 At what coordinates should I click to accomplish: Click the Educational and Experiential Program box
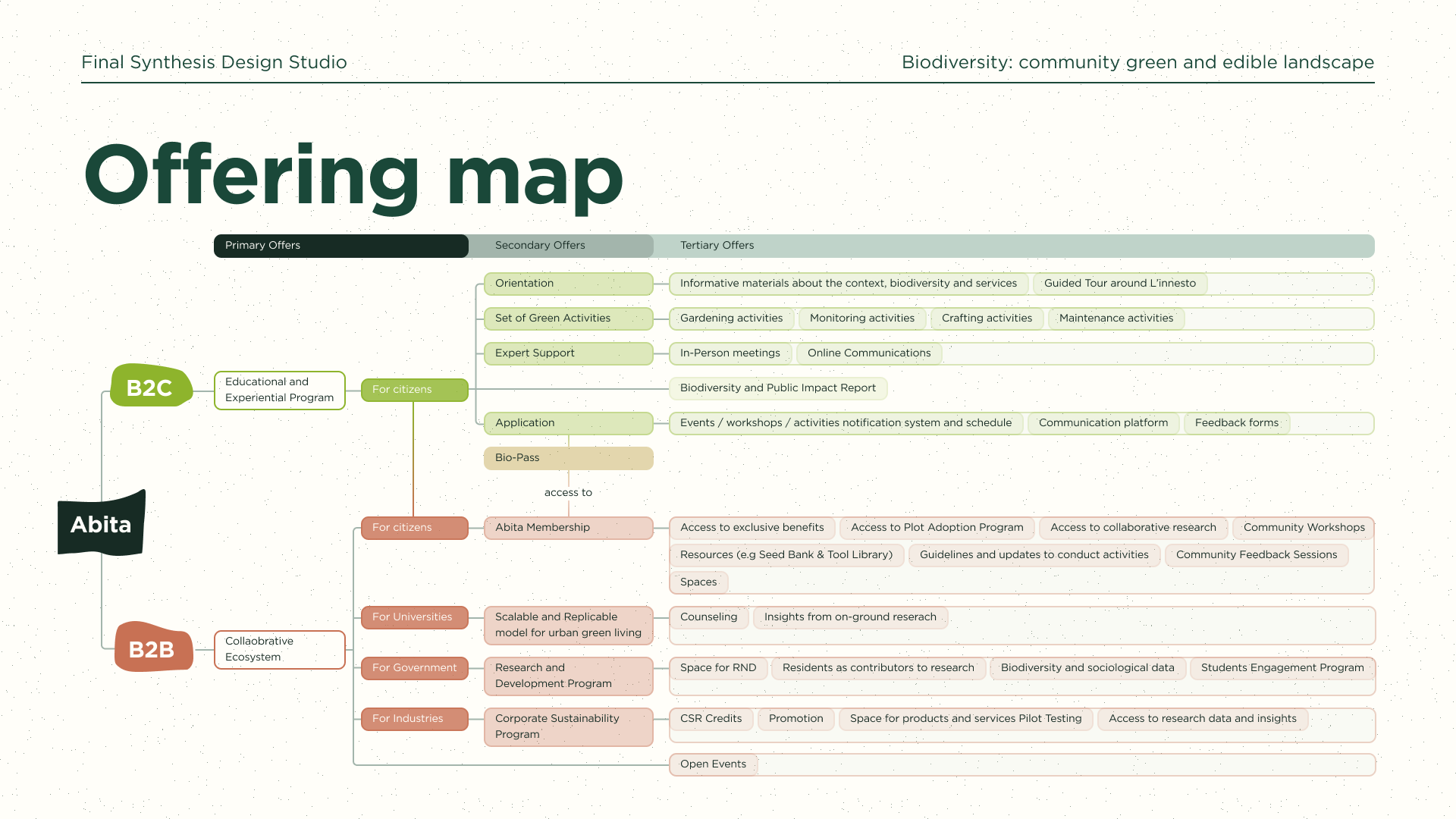[280, 390]
